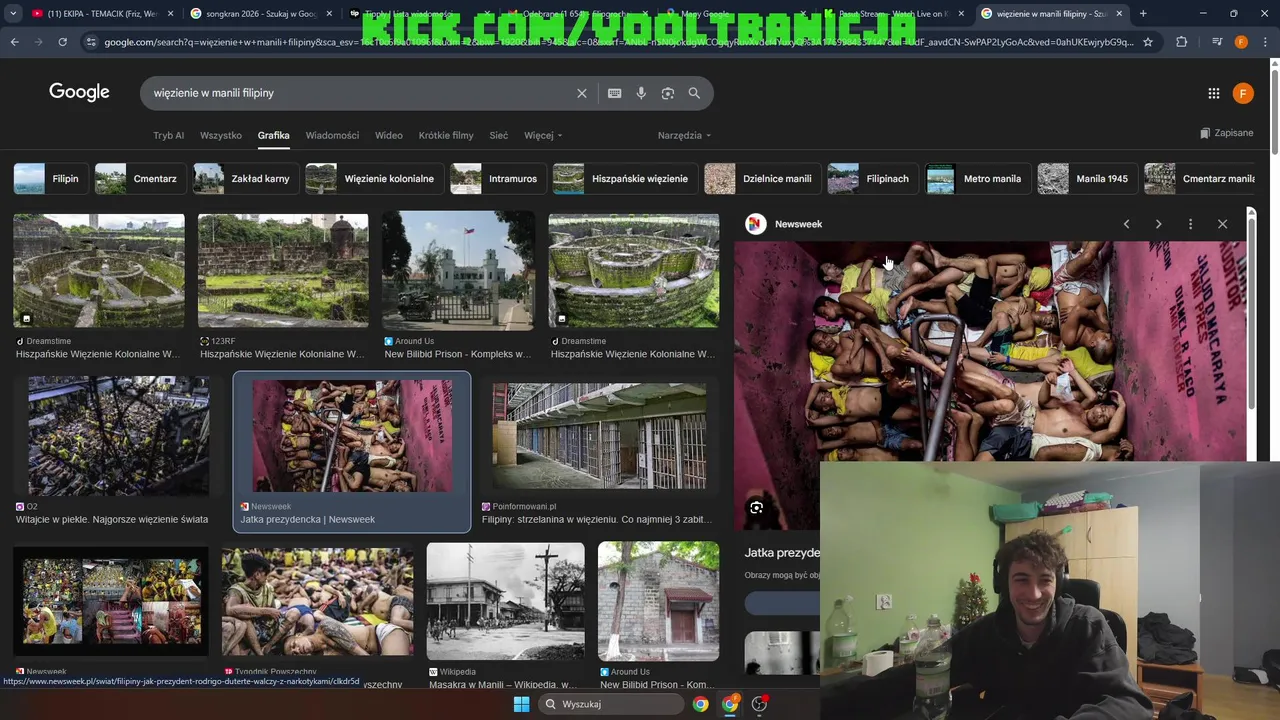The height and width of the screenshot is (720, 1280).
Task: Switch to the songkran 2026 browser tab
Action: pos(261,14)
